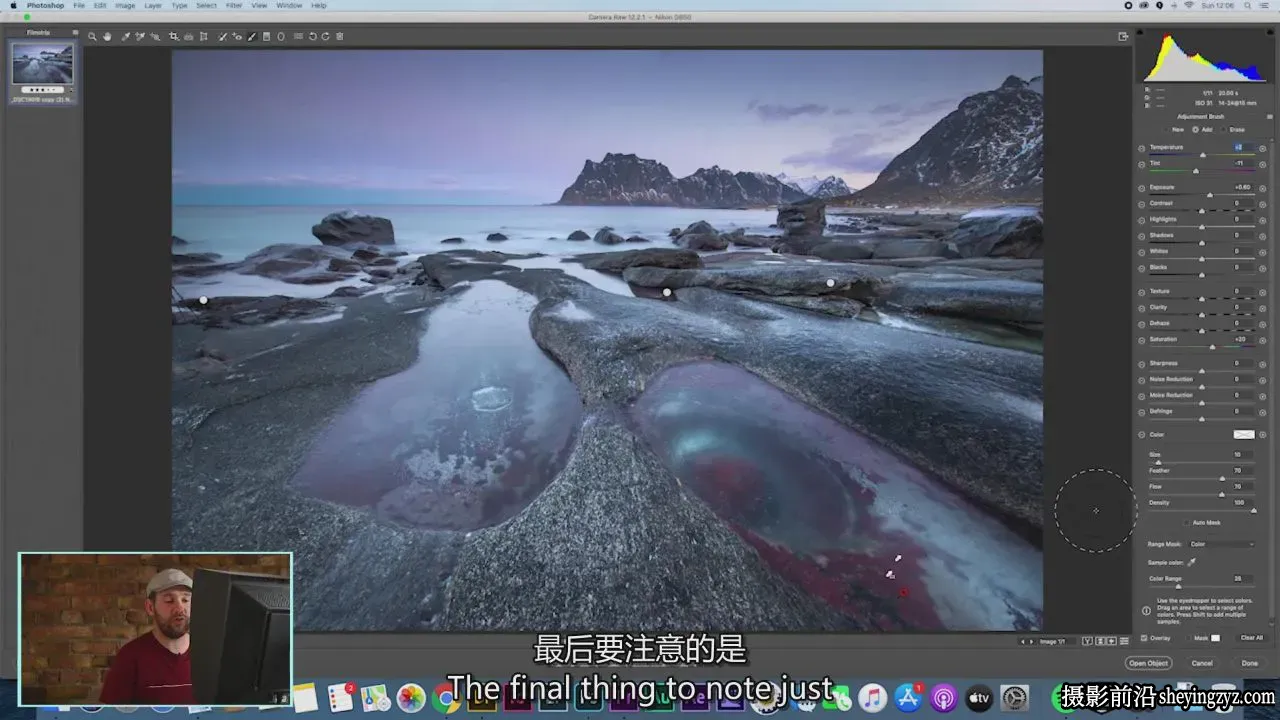Click the Open Object button
The width and height of the screenshot is (1280, 720).
(1148, 663)
